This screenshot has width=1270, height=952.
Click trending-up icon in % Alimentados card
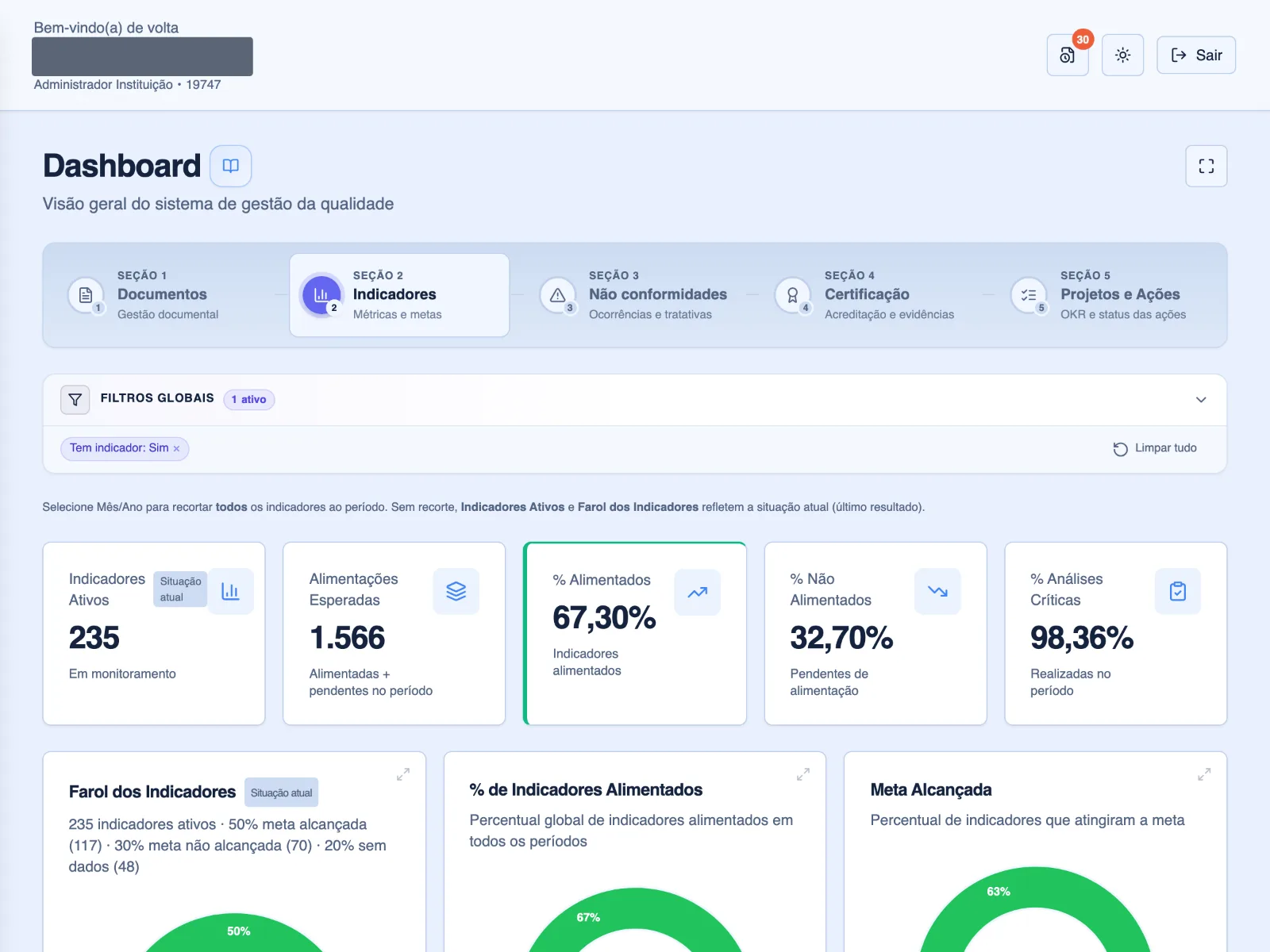tap(698, 593)
